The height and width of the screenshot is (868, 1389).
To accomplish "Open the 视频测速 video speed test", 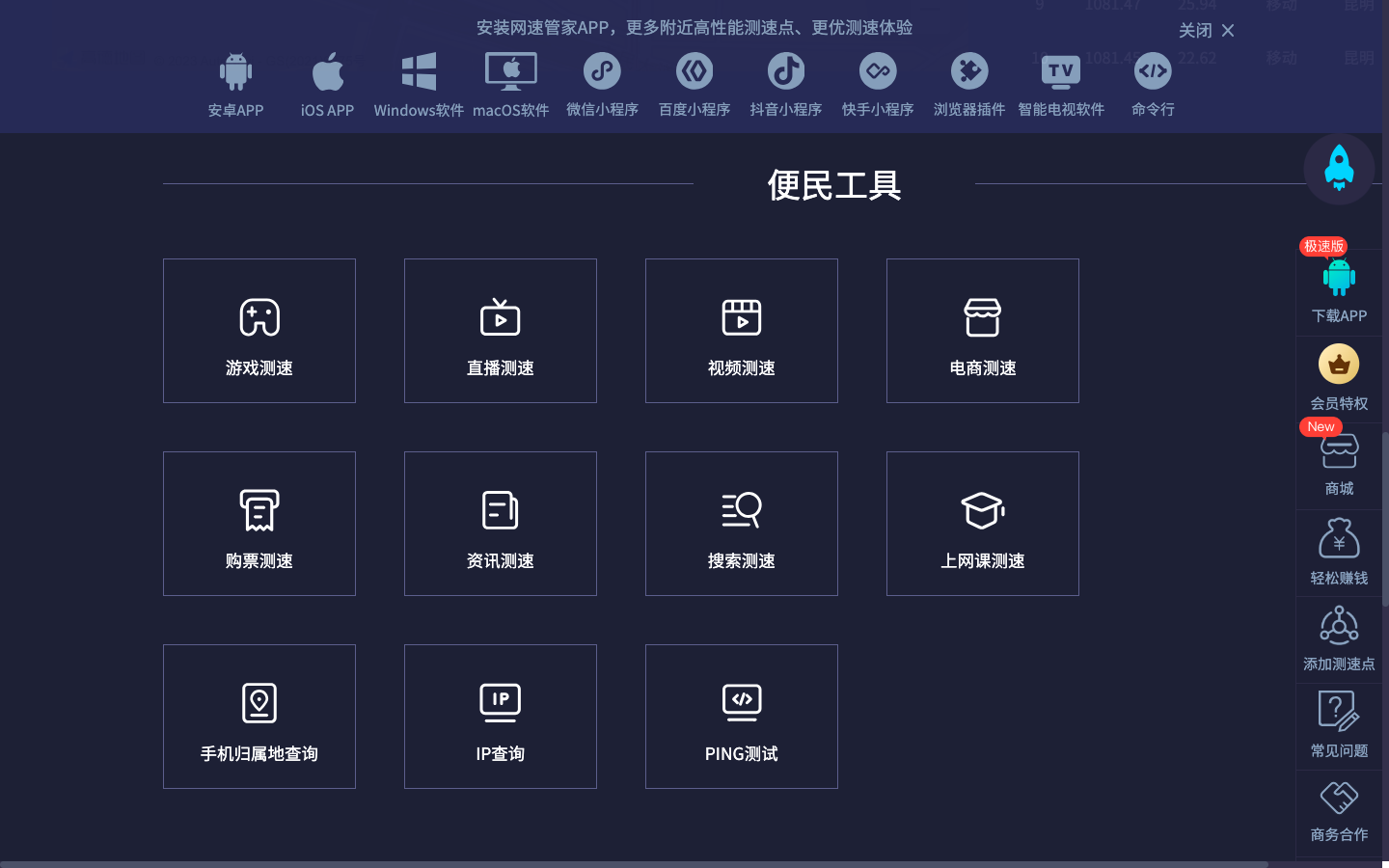I will coord(741,331).
